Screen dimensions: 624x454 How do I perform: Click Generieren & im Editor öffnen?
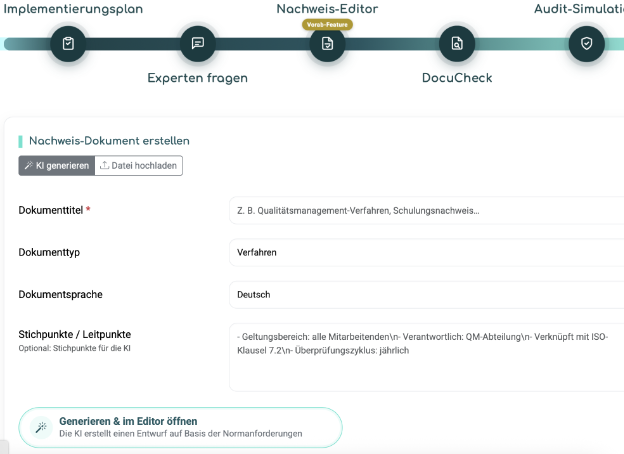point(180,427)
